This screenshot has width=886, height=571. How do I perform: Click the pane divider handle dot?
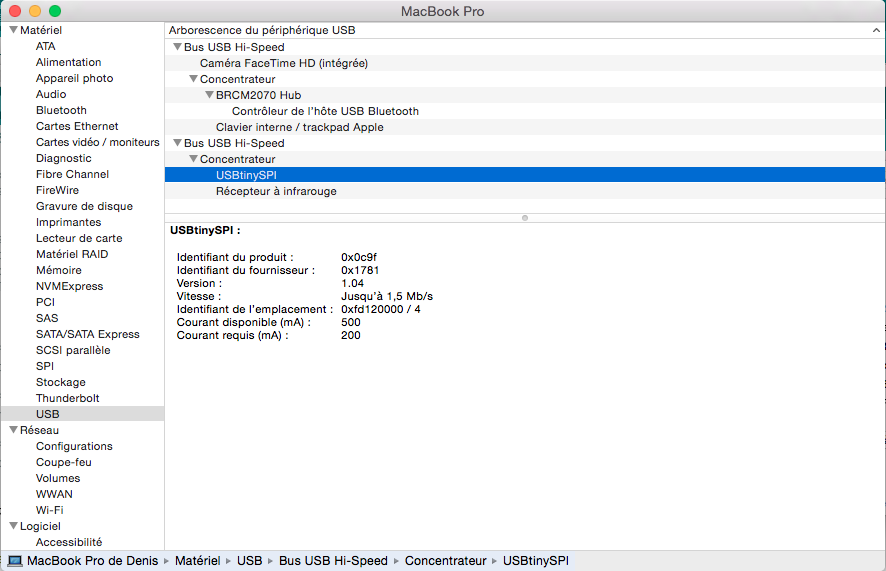pos(525,218)
